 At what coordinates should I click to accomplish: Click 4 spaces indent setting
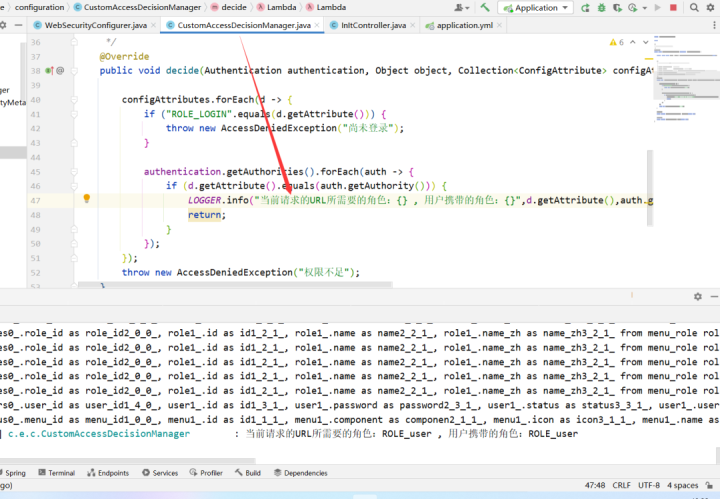682,485
